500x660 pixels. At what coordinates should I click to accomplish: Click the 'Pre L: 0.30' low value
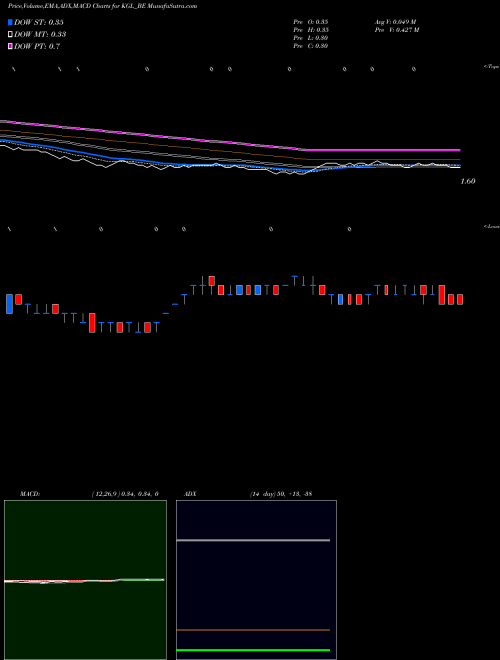(311, 38)
